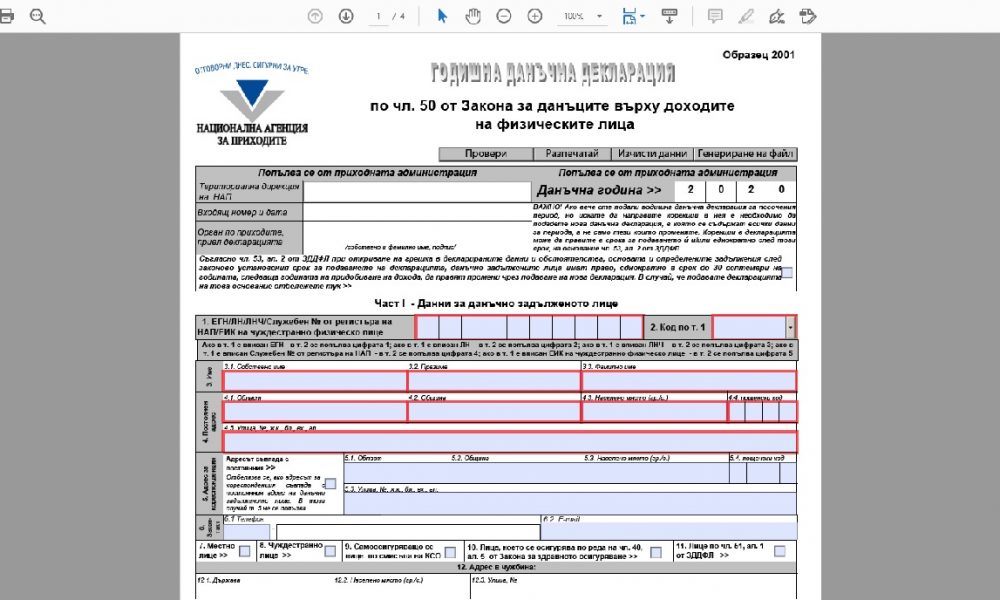Open the sign document pen icon
Viewport: 1000px width, 600px height.
tap(776, 16)
